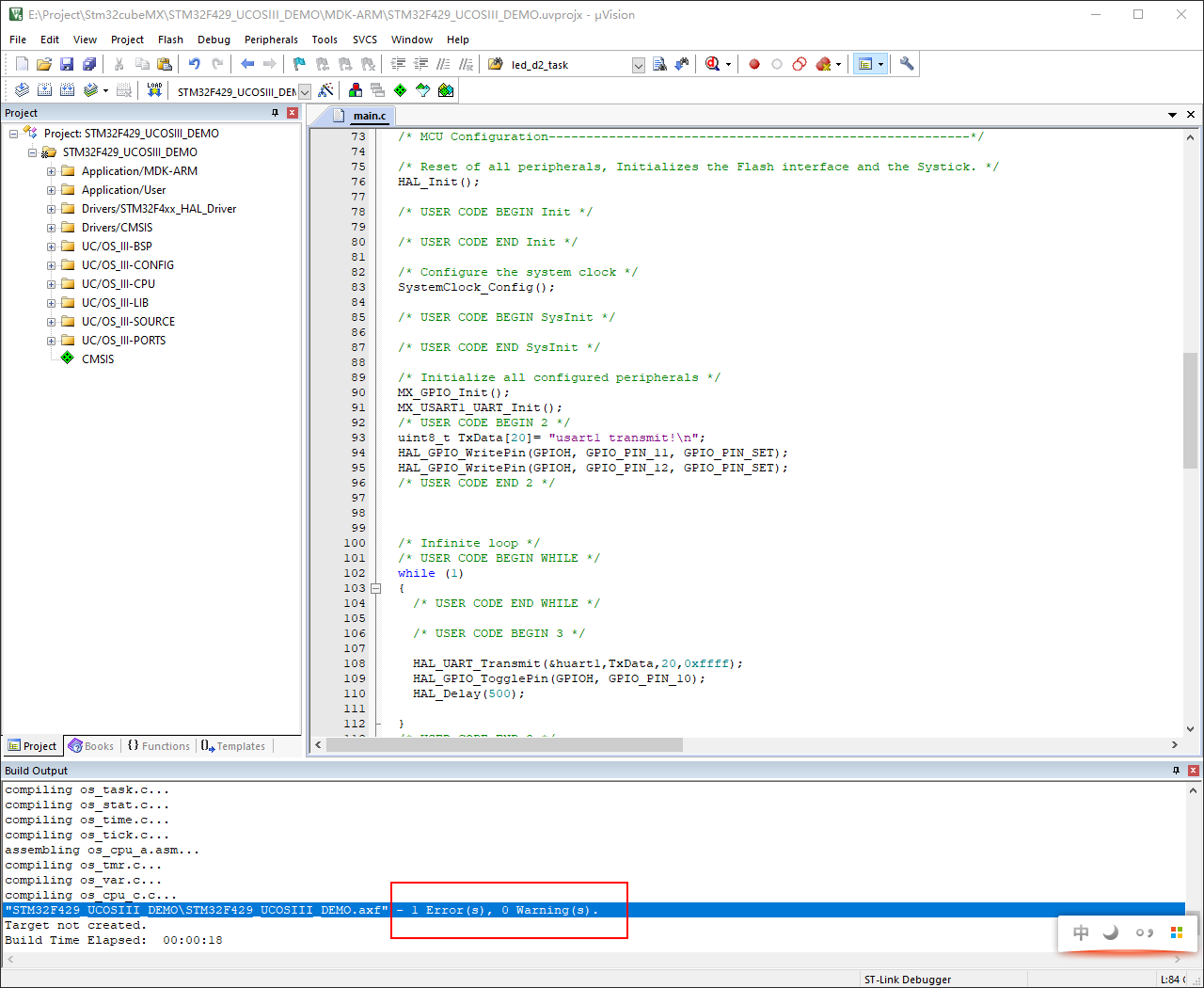This screenshot has width=1204, height=988.
Task: Expand the UC/OS_III-SOURCE folder
Action: 52,322
